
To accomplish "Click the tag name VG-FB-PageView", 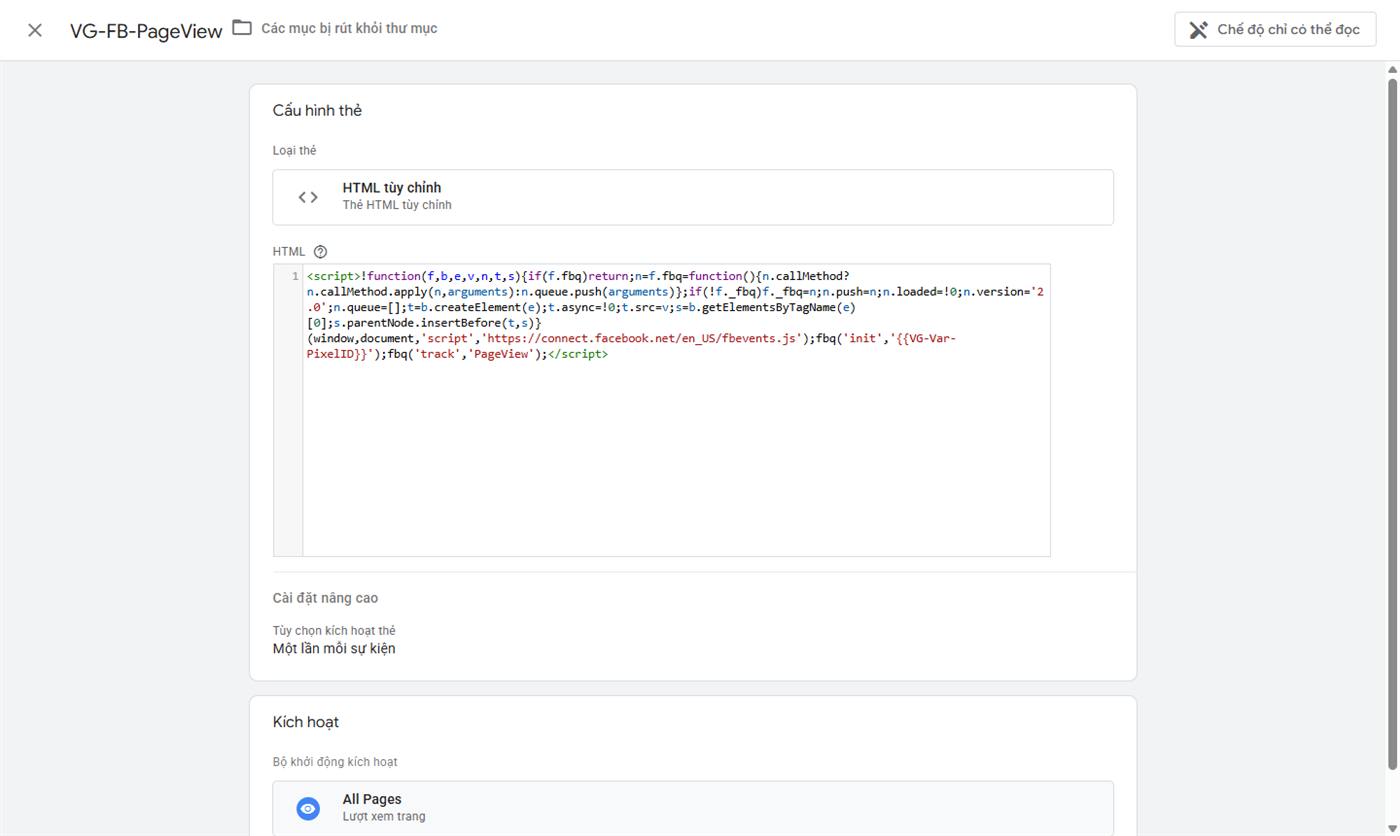I will tap(146, 31).
